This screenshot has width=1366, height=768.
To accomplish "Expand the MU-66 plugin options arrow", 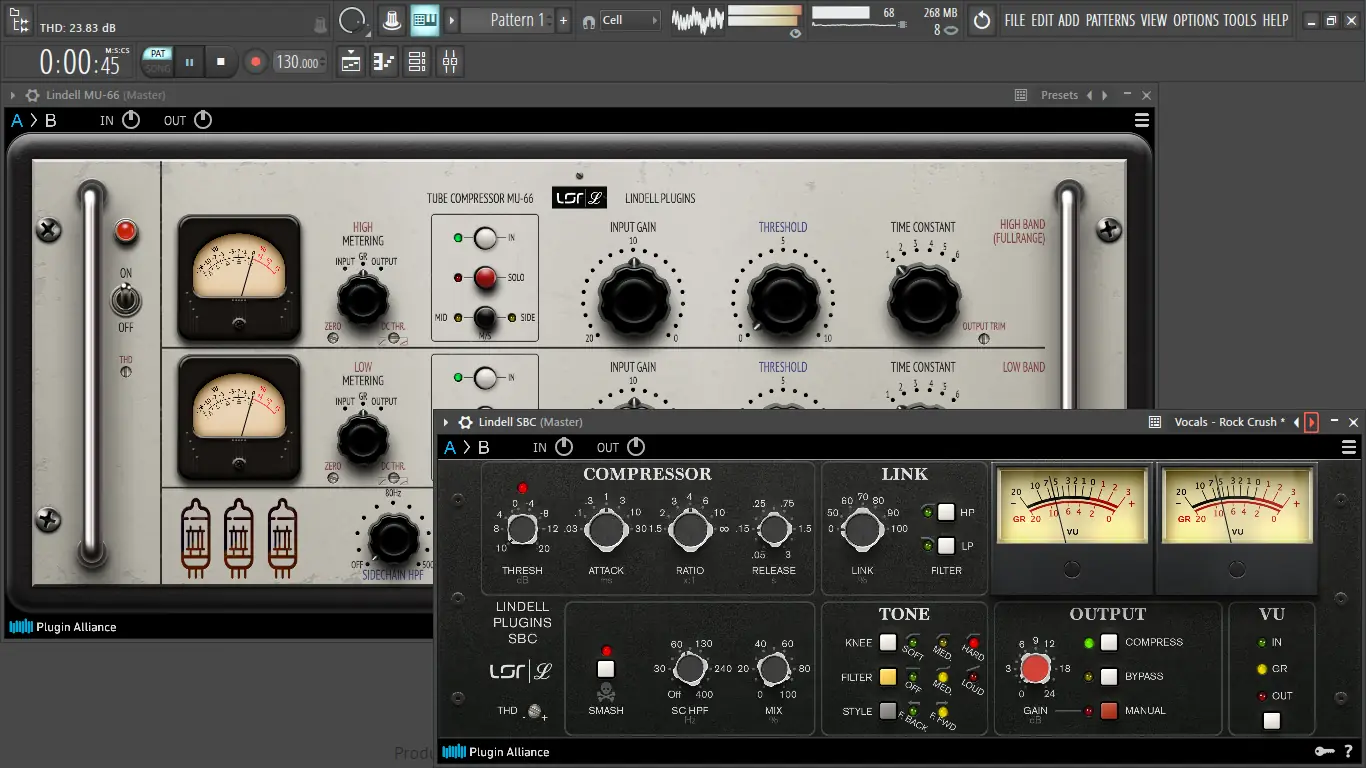I will (x=13, y=95).
